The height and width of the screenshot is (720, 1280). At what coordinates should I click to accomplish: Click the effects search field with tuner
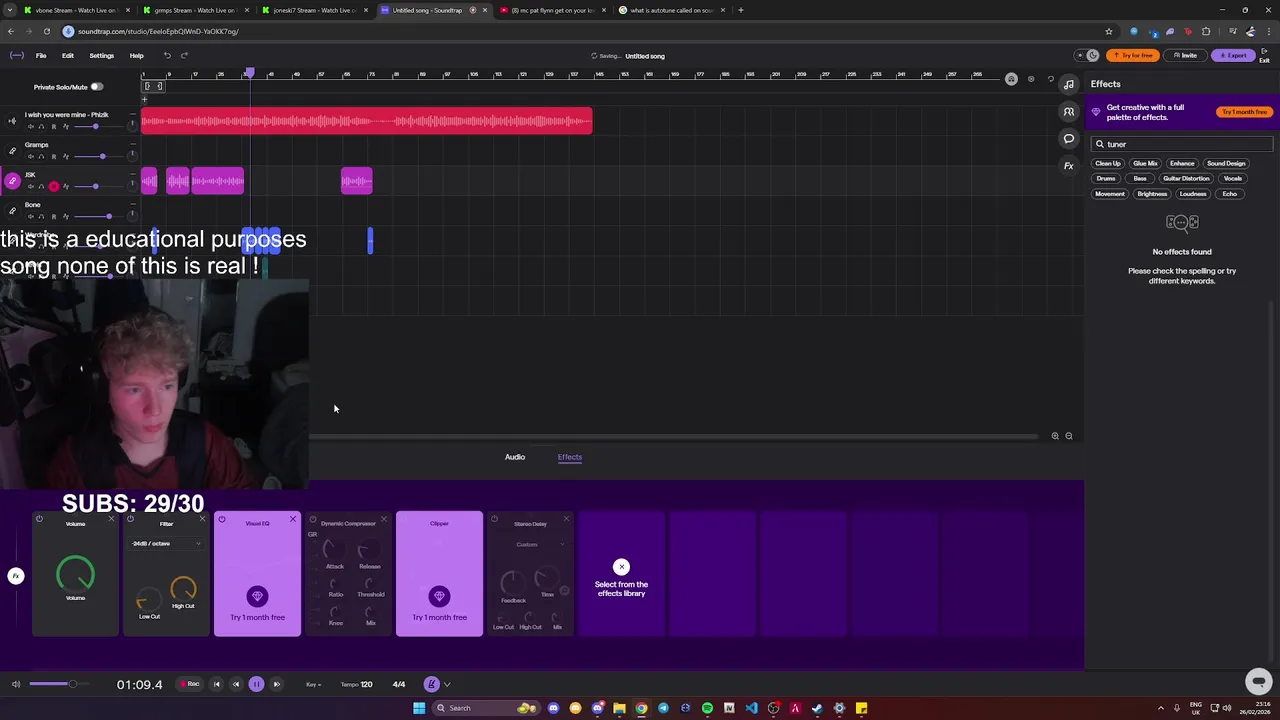click(x=1182, y=144)
